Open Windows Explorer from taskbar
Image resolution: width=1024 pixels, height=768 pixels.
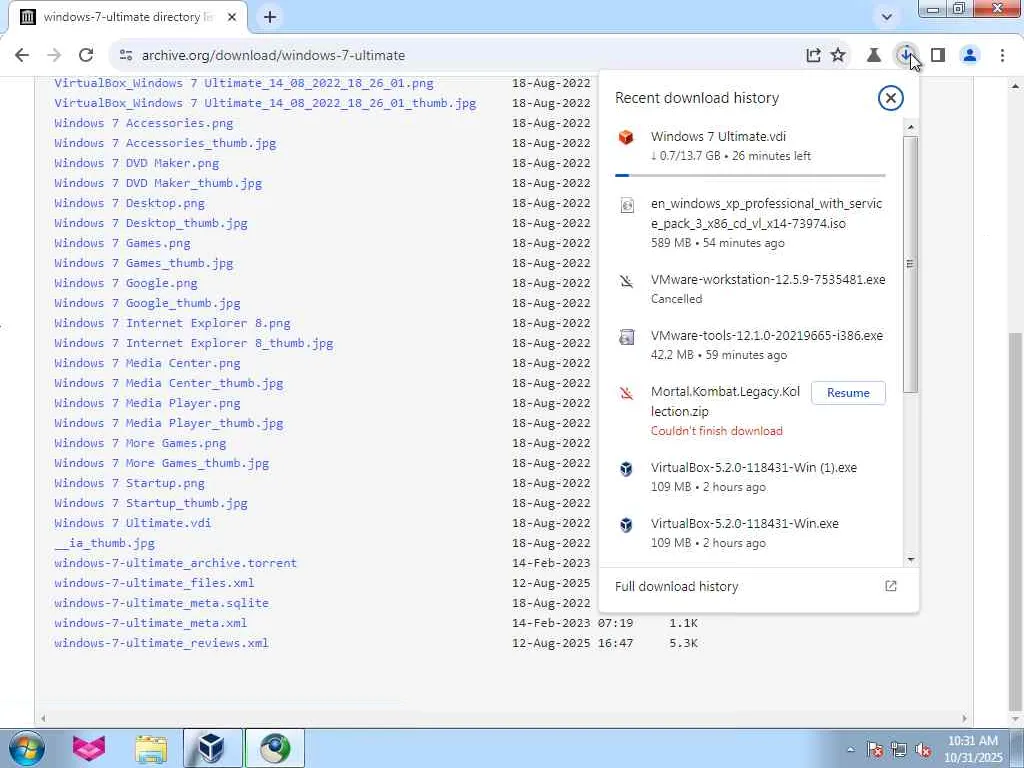point(151,748)
